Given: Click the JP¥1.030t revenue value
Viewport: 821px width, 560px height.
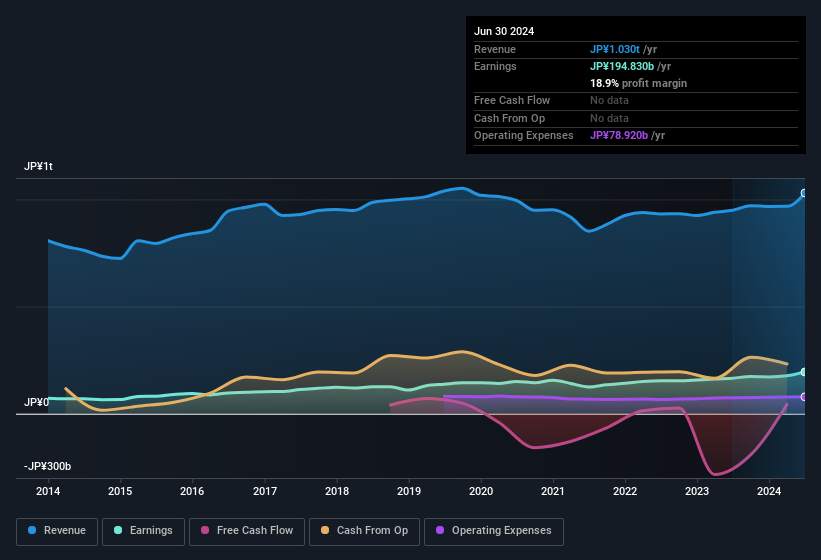Looking at the screenshot, I should point(615,49).
